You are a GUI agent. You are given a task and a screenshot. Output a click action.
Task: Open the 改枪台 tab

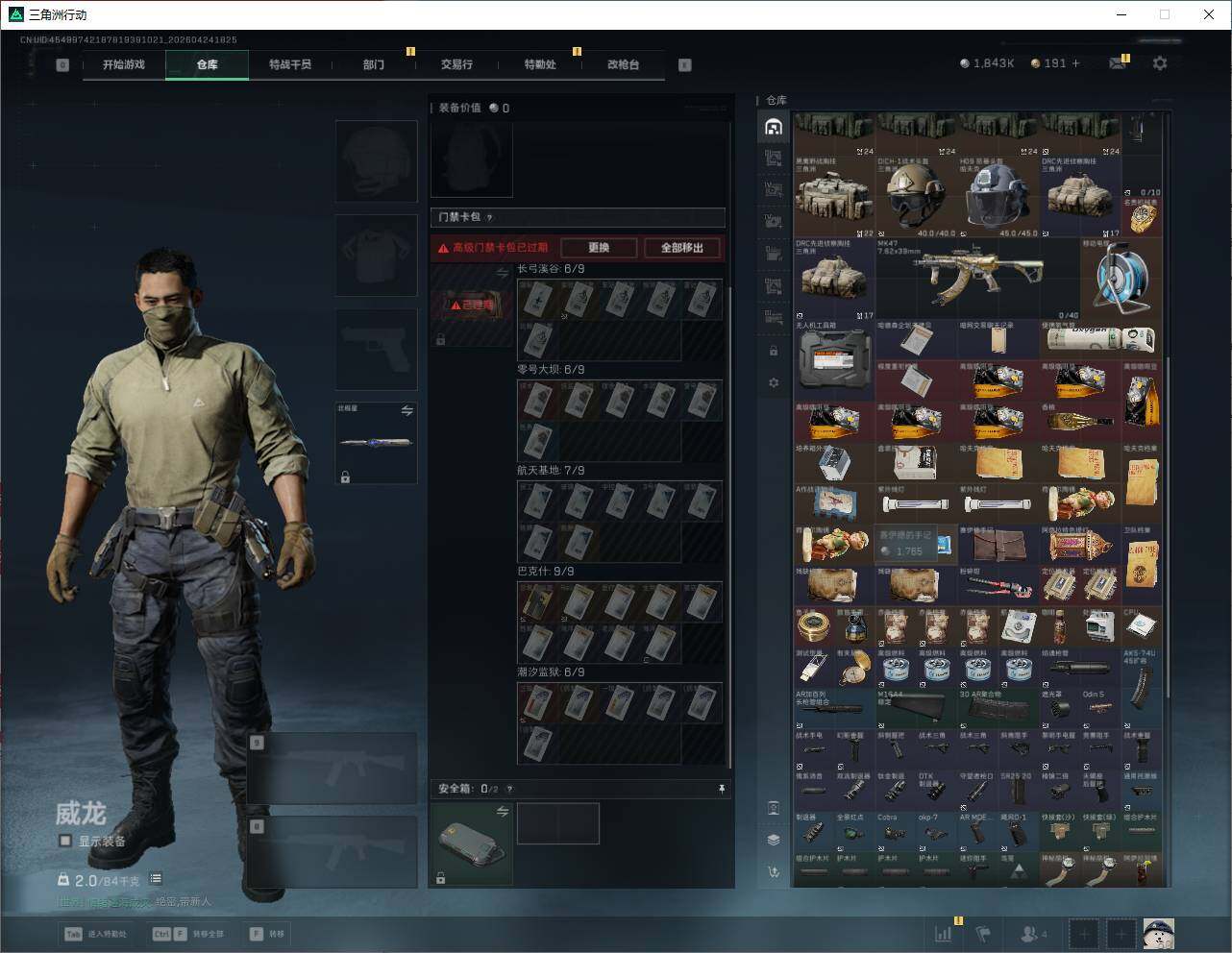pos(623,64)
